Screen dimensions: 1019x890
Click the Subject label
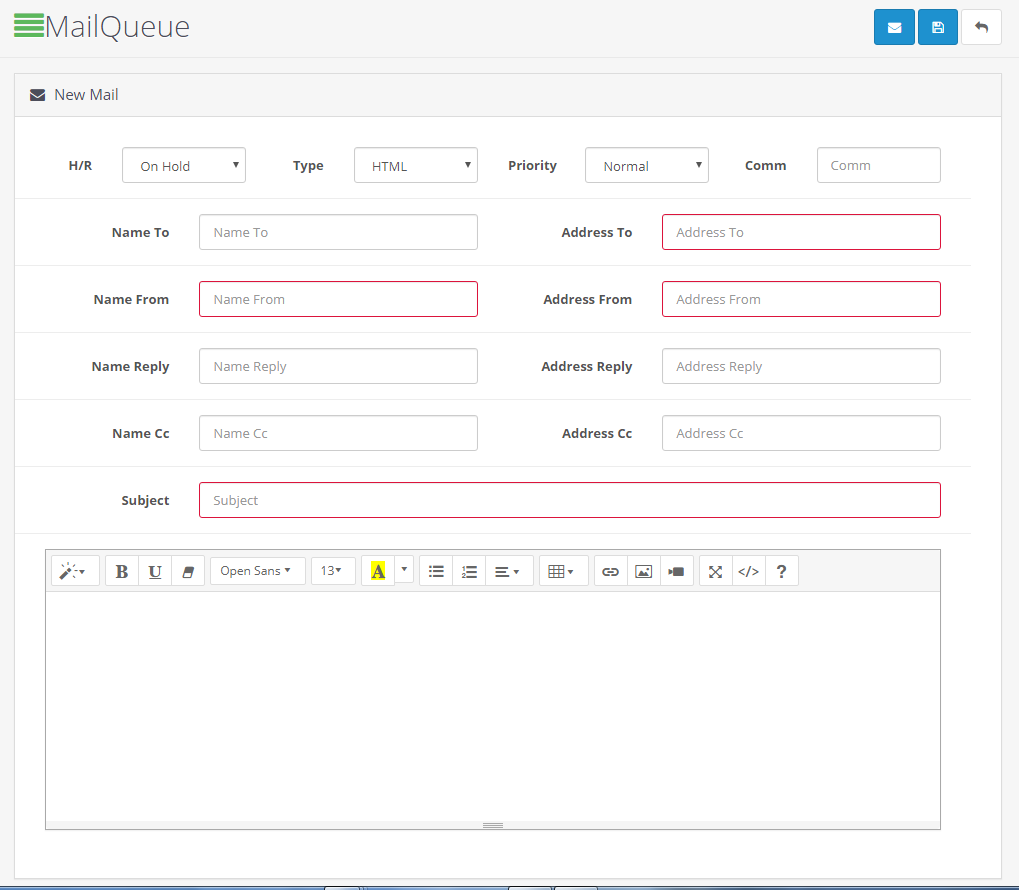tap(145, 501)
